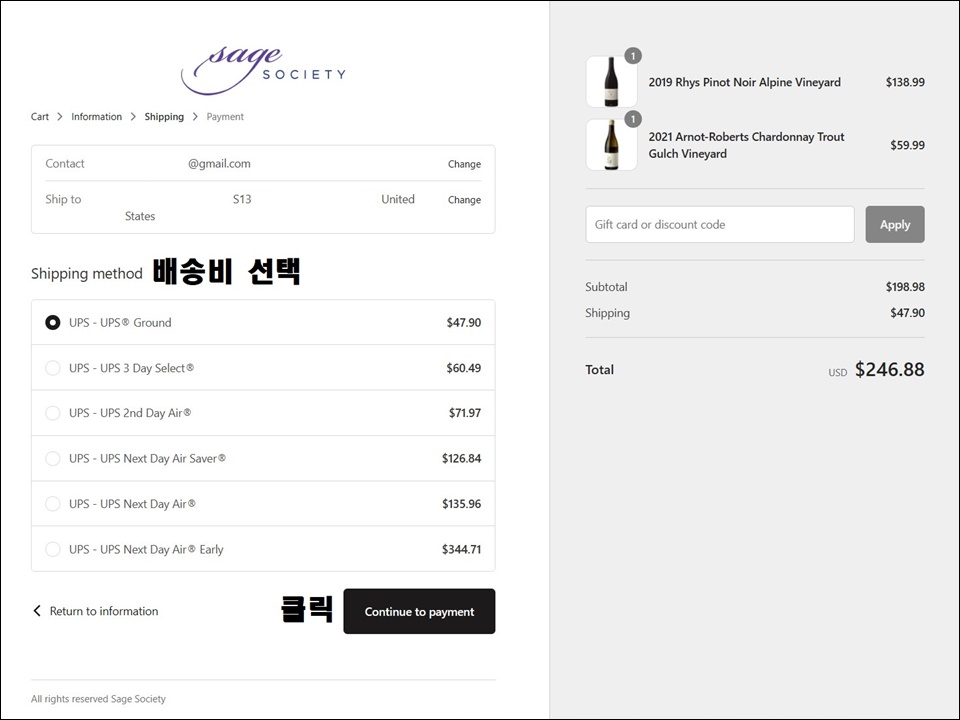Click the 2019 Rhys Pinot Noir Alpine Vineyard name
The height and width of the screenshot is (720, 960).
[x=744, y=82]
